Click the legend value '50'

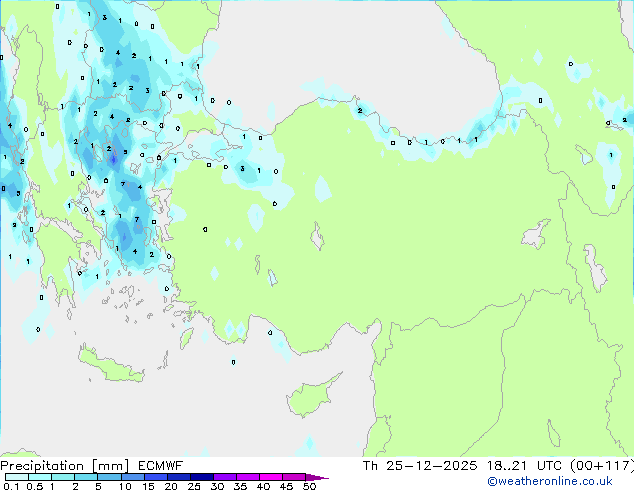point(309,486)
